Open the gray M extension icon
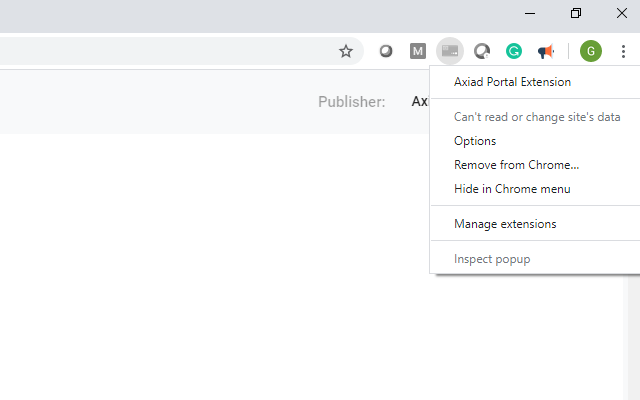 coord(418,51)
